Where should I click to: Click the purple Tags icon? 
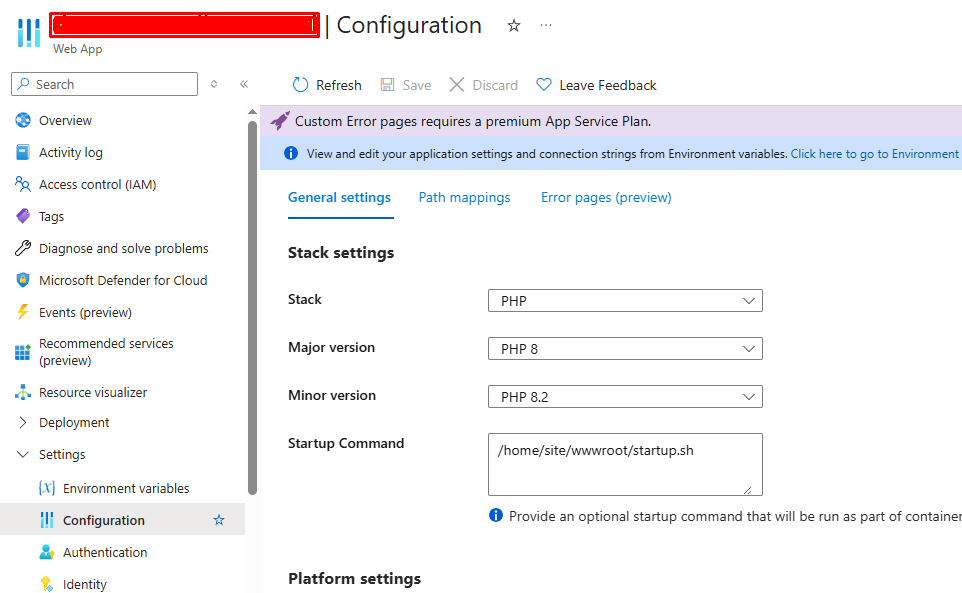pyautogui.click(x=23, y=216)
